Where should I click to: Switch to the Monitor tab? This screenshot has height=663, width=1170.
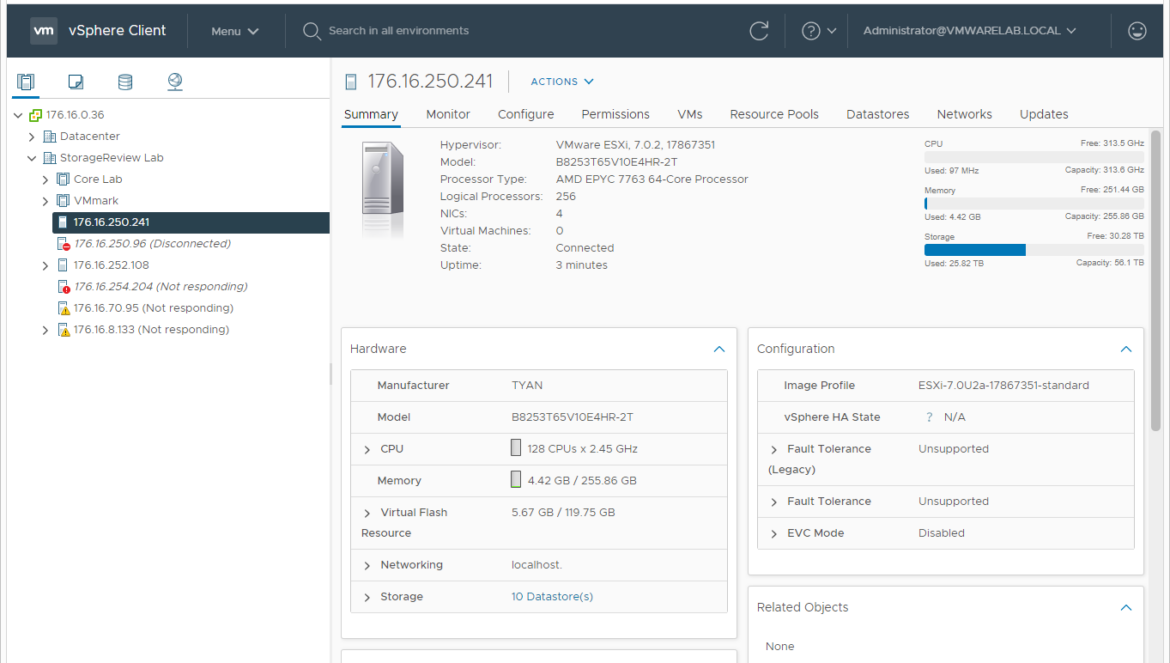[448, 114]
